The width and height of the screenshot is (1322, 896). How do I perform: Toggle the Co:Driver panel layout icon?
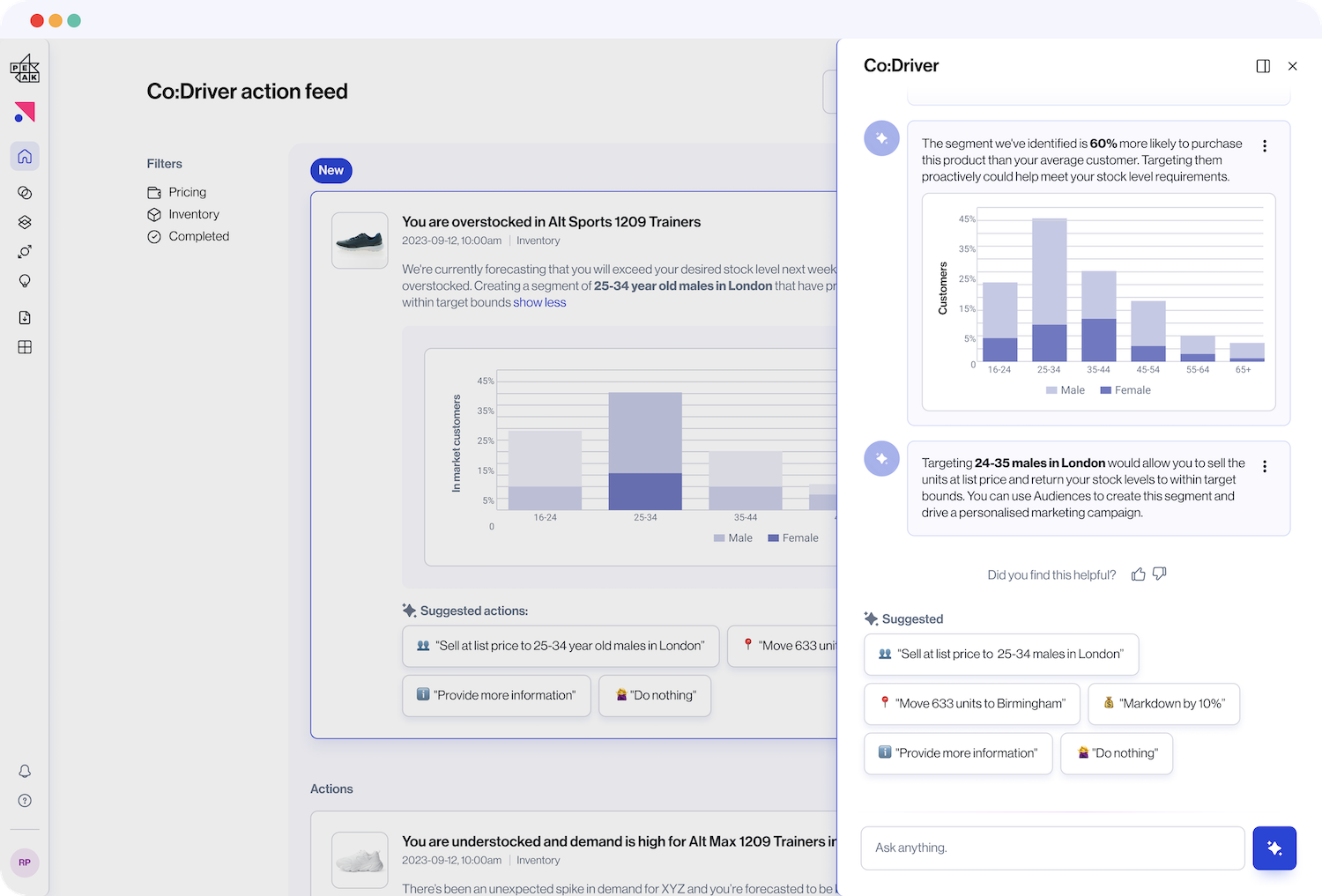click(x=1263, y=66)
